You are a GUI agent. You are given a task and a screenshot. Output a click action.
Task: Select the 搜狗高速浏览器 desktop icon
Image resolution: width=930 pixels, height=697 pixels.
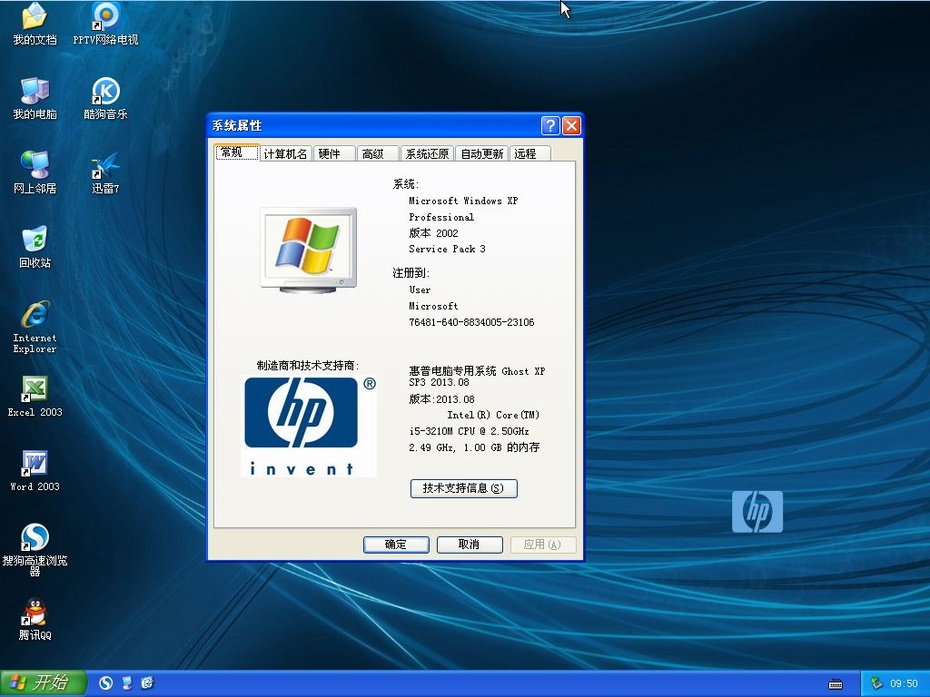click(x=34, y=550)
